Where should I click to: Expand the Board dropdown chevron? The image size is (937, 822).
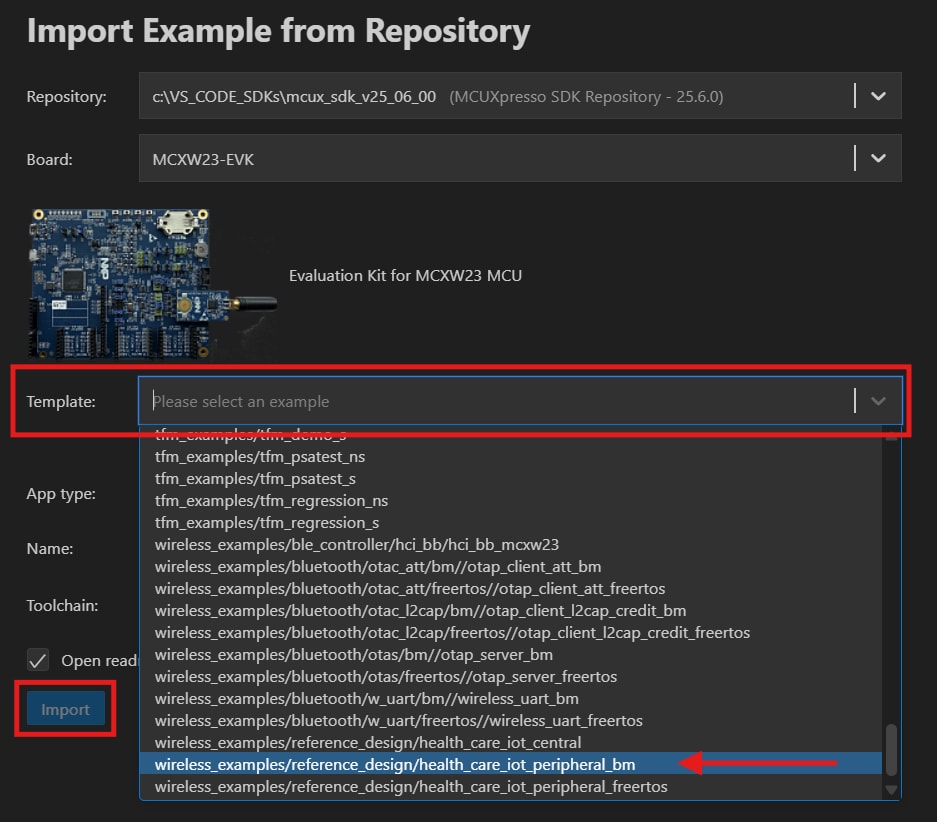pyautogui.click(x=878, y=159)
